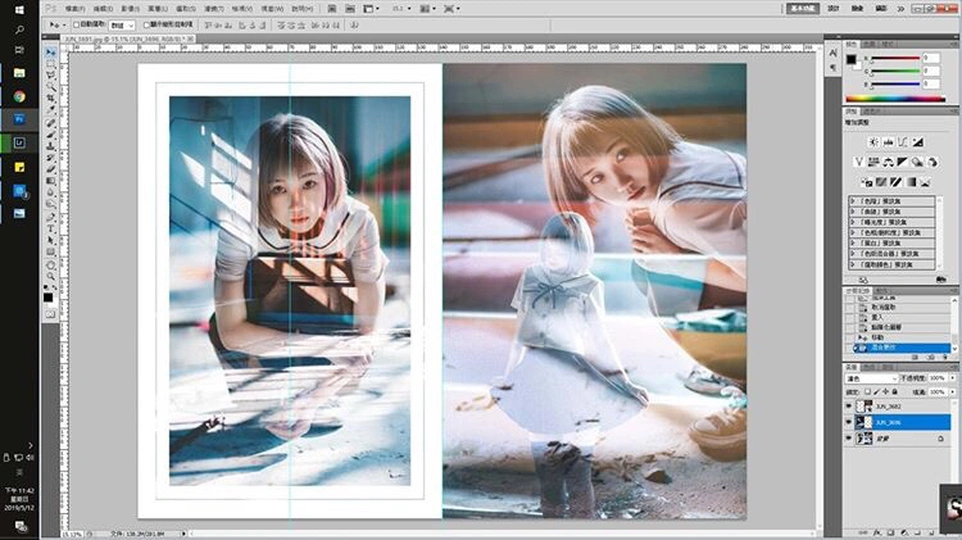Select the Zoom magnifier tool in the toolbox
Viewport: 962px width, 540px height.
point(51,276)
